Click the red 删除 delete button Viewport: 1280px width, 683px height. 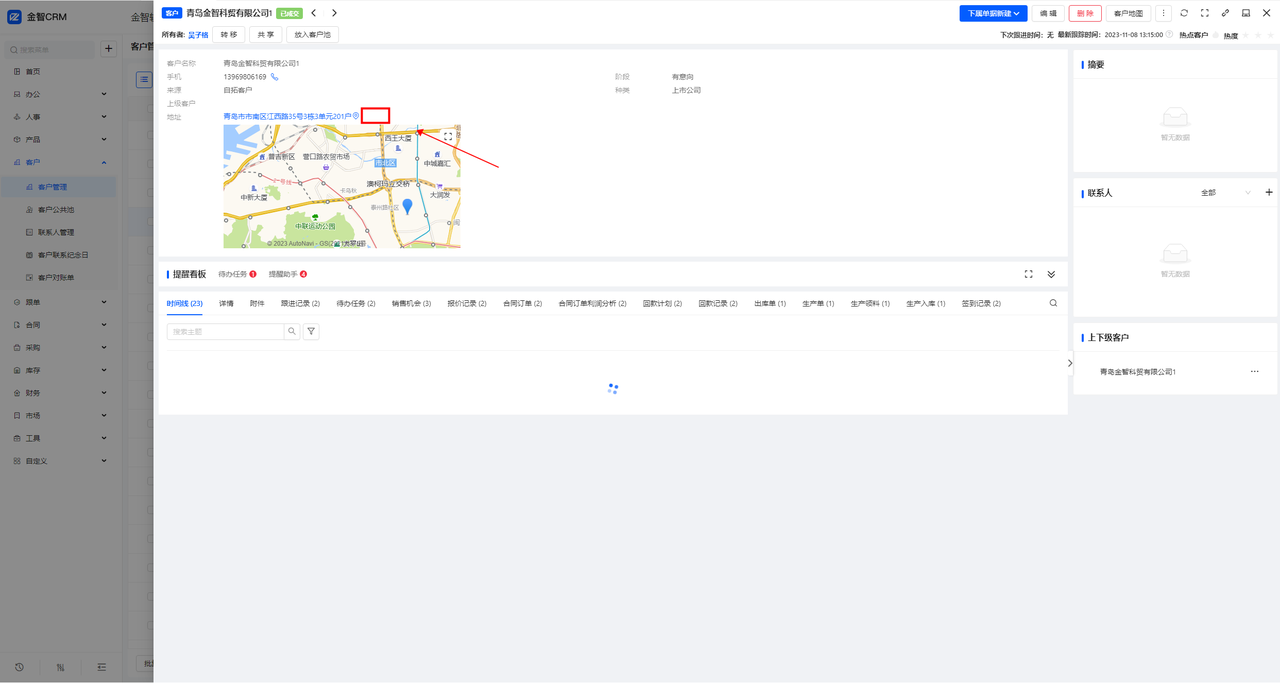point(1085,13)
